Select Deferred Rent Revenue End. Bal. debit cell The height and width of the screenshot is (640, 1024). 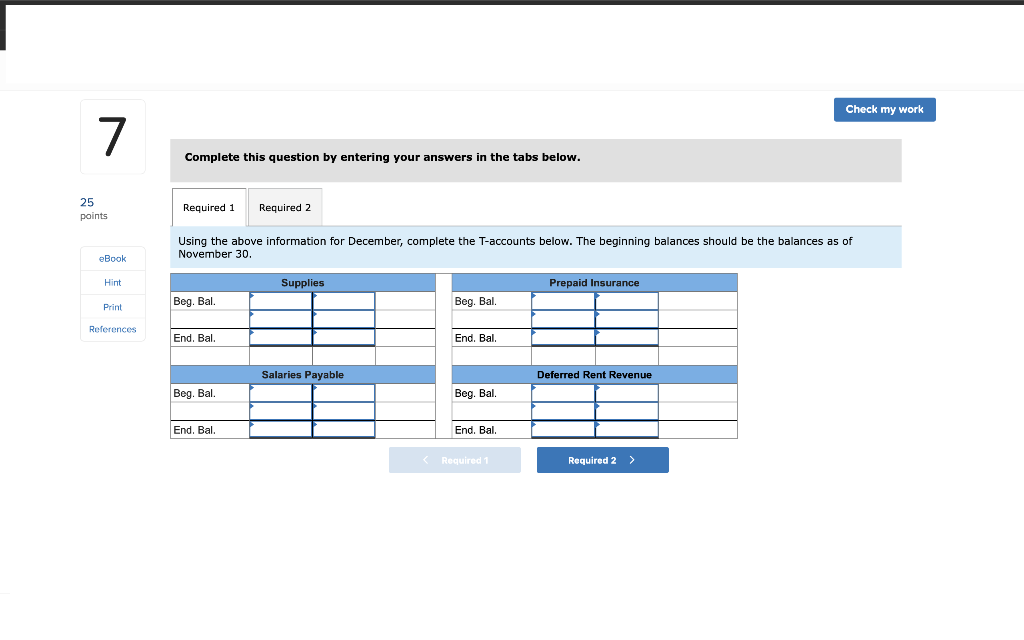563,430
